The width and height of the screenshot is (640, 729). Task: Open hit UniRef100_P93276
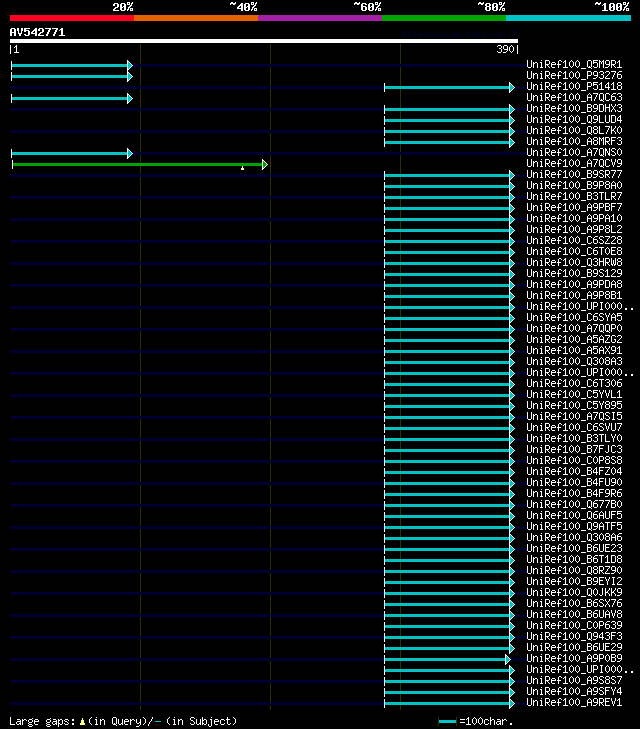coord(574,75)
